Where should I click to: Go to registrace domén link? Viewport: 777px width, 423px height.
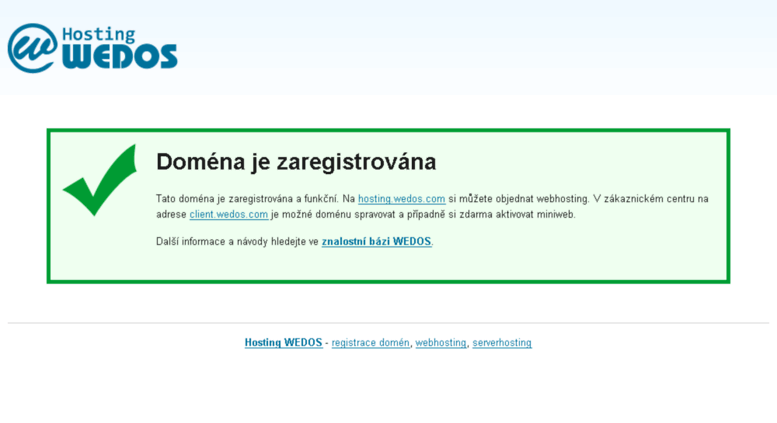(371, 343)
